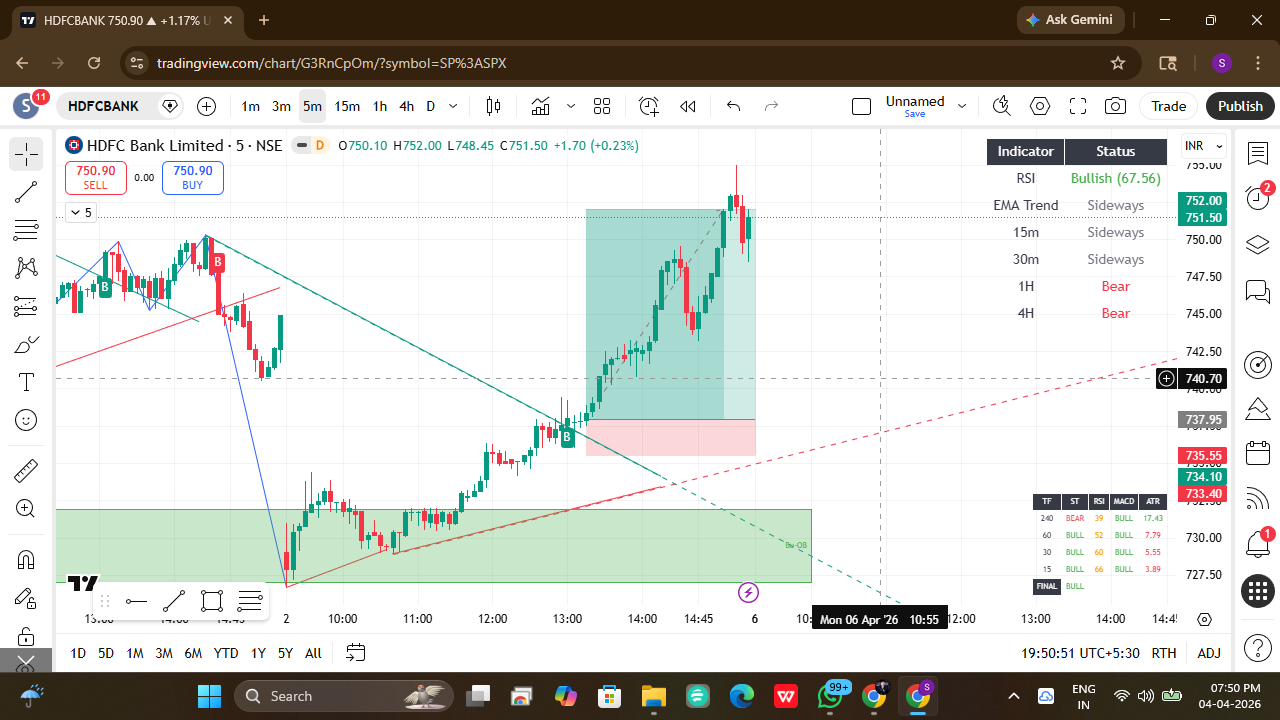Select the D daily timeframe
1280x720 pixels.
pos(431,106)
